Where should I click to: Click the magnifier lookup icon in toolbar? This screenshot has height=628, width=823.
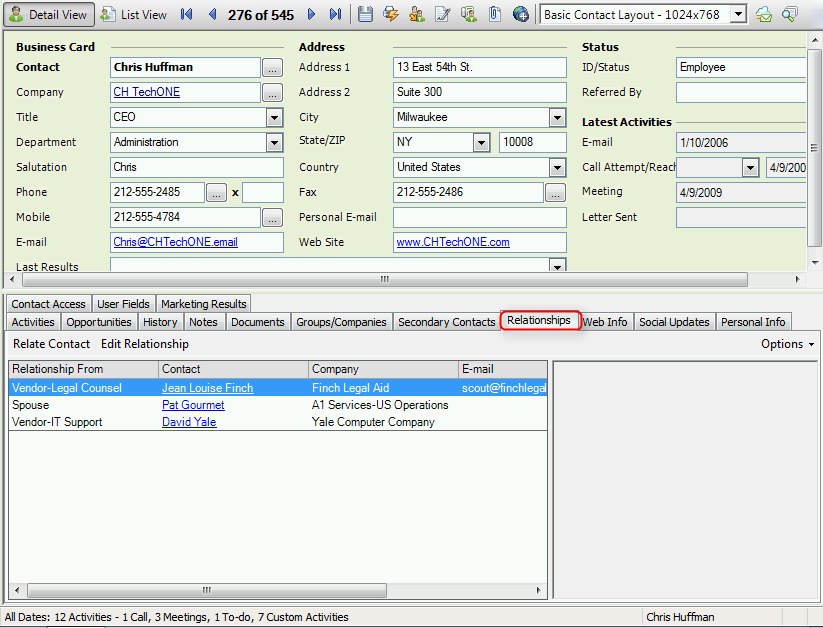tap(789, 15)
